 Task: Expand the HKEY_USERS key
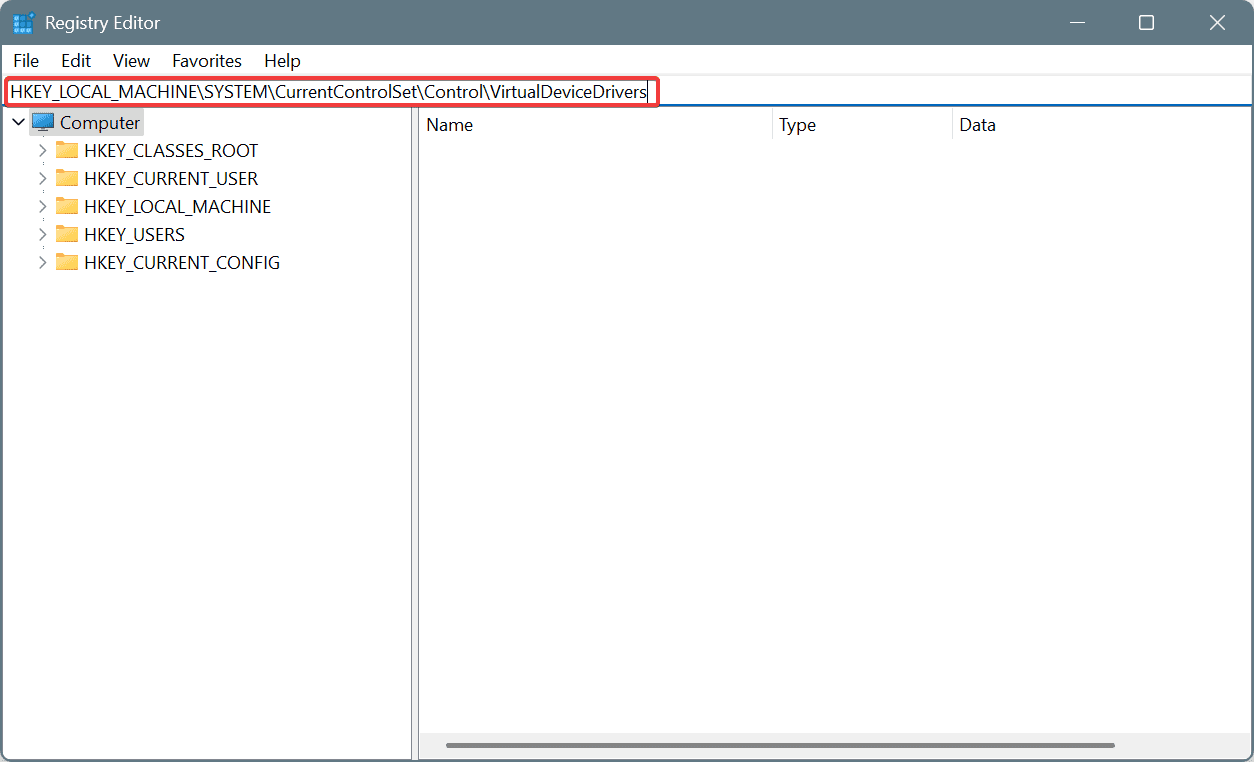pos(42,235)
